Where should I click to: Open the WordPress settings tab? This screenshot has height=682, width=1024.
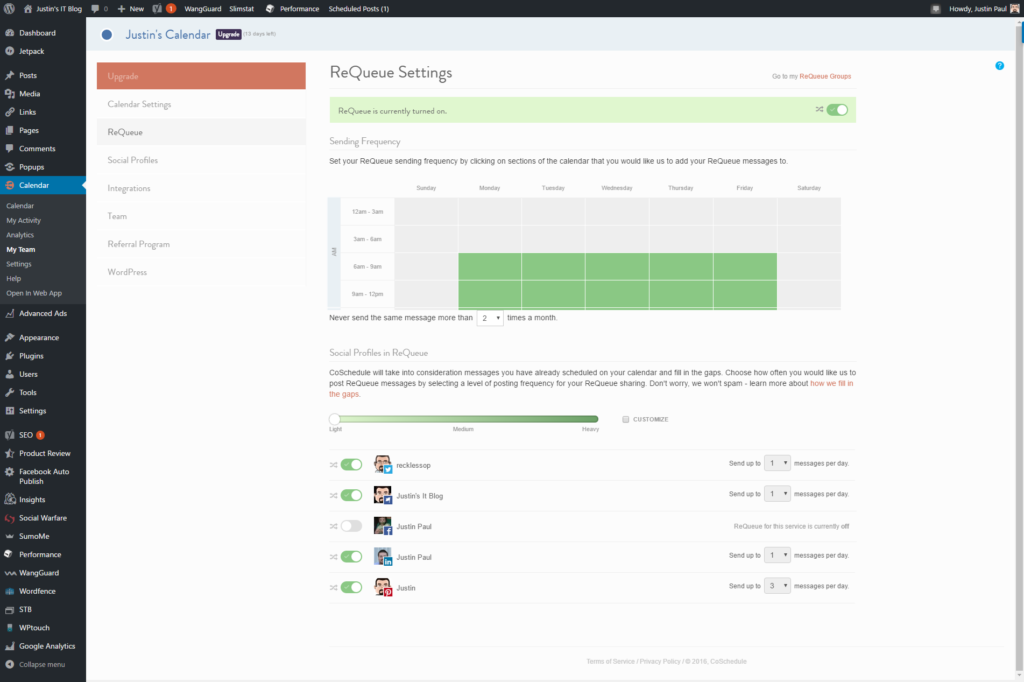[x=201, y=272]
